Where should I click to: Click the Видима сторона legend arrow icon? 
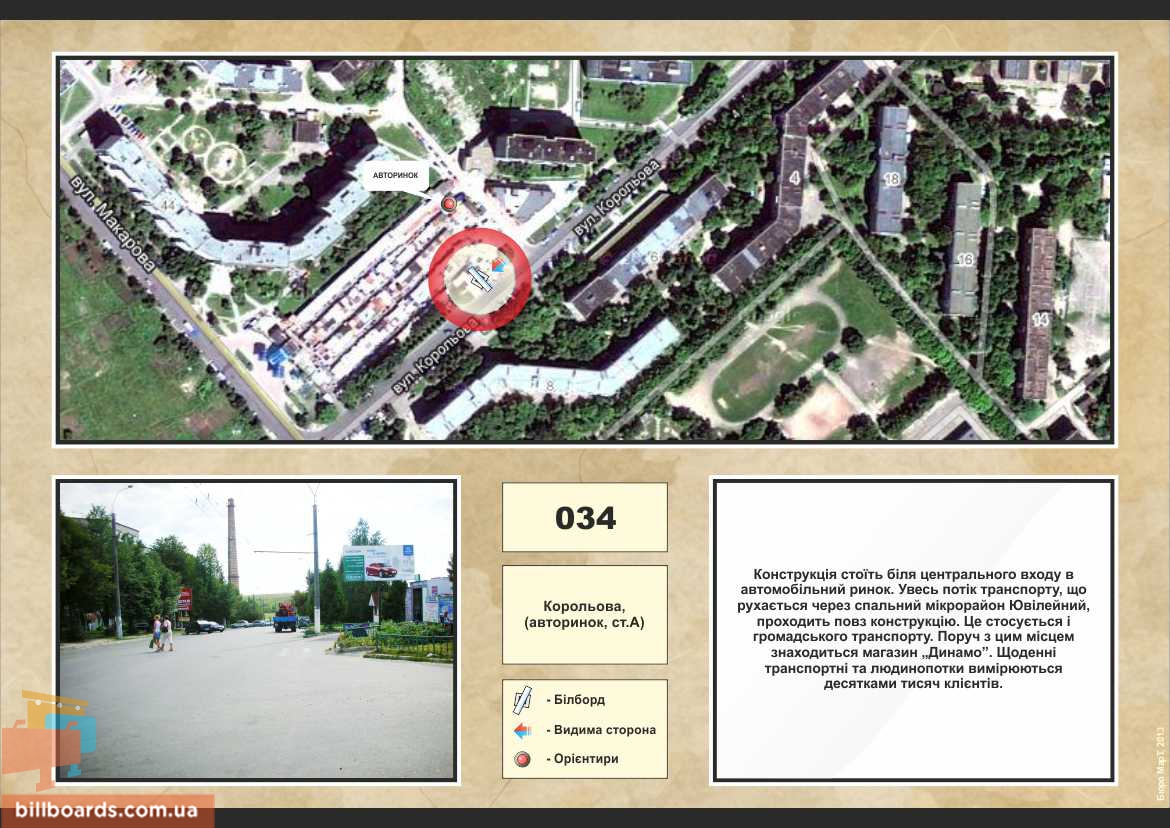pos(522,730)
